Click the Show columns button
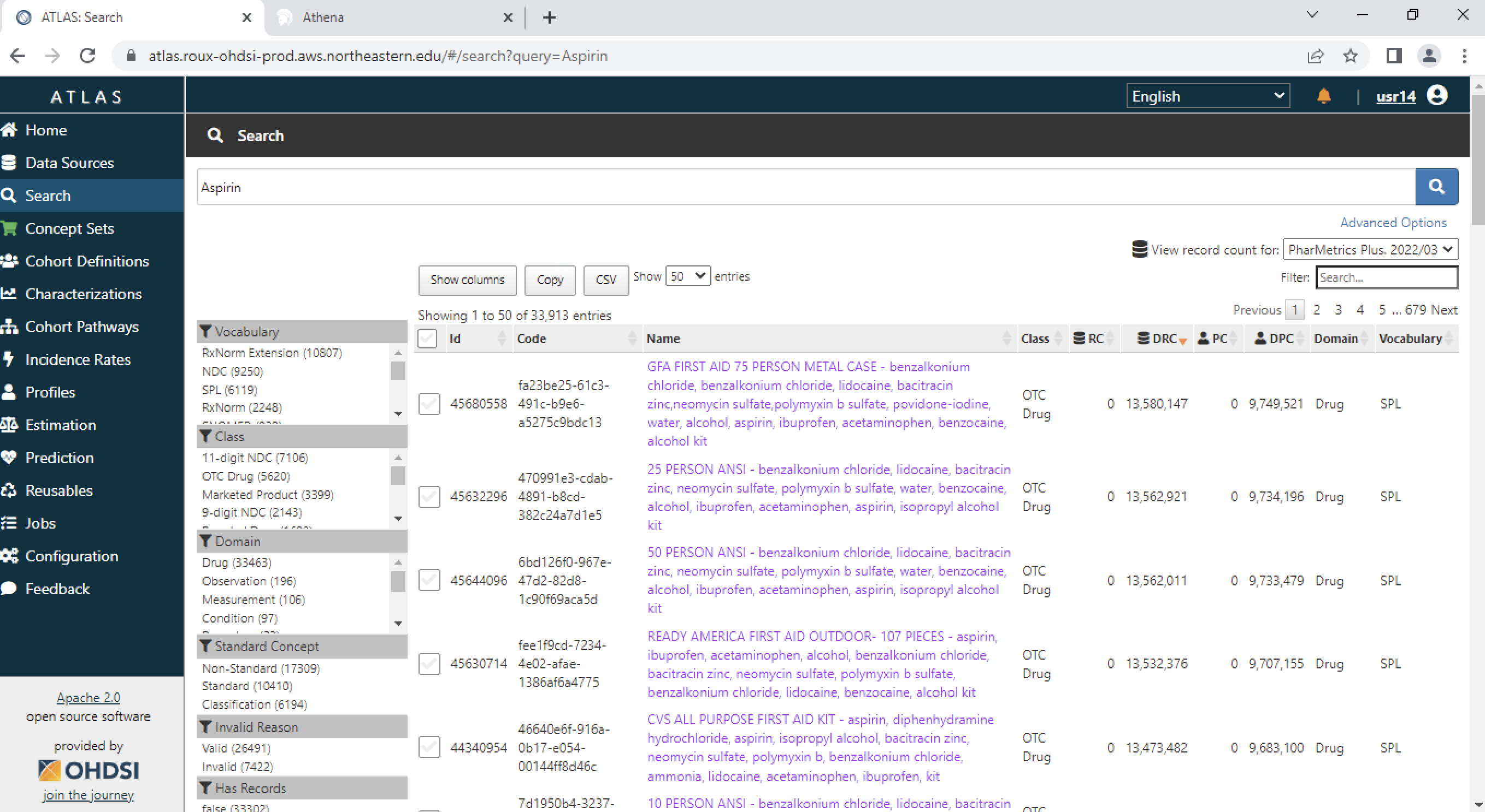 coord(467,280)
